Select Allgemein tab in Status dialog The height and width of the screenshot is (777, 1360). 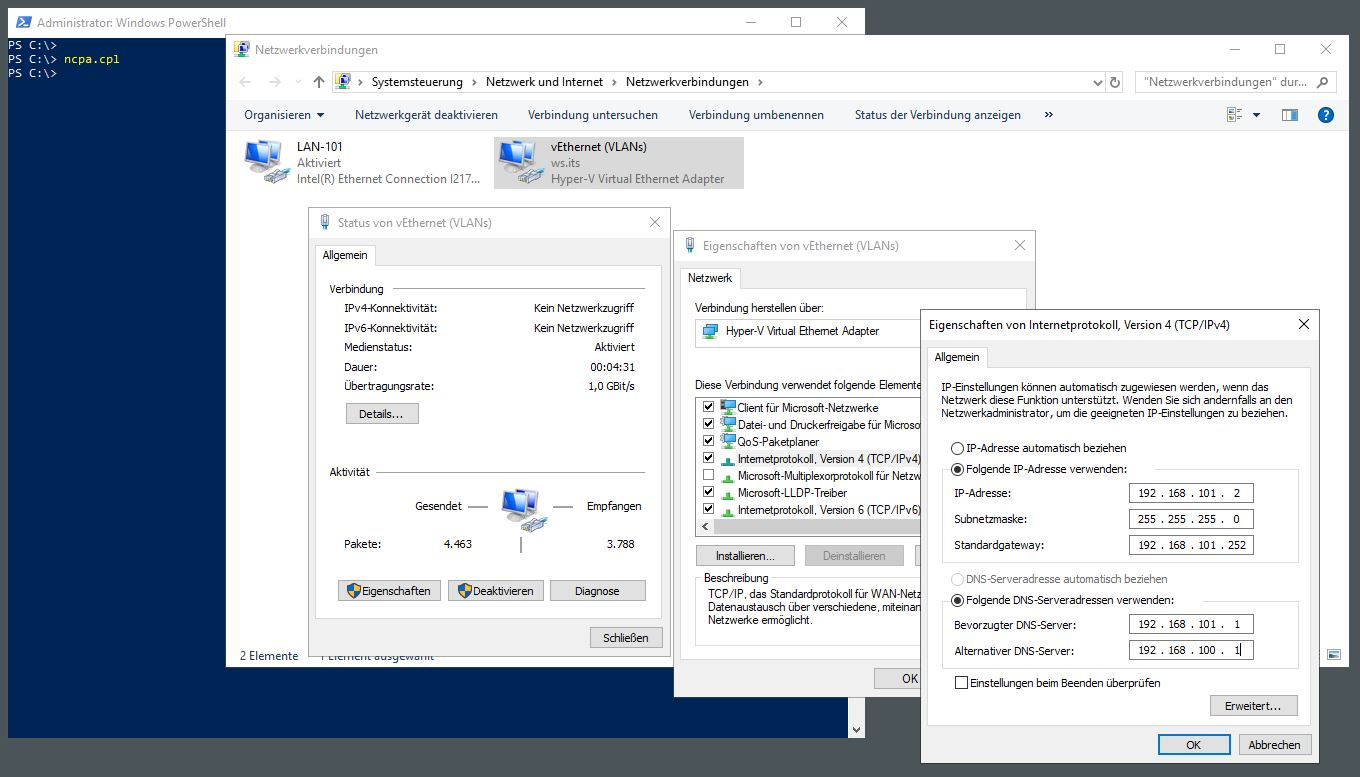click(x=345, y=255)
